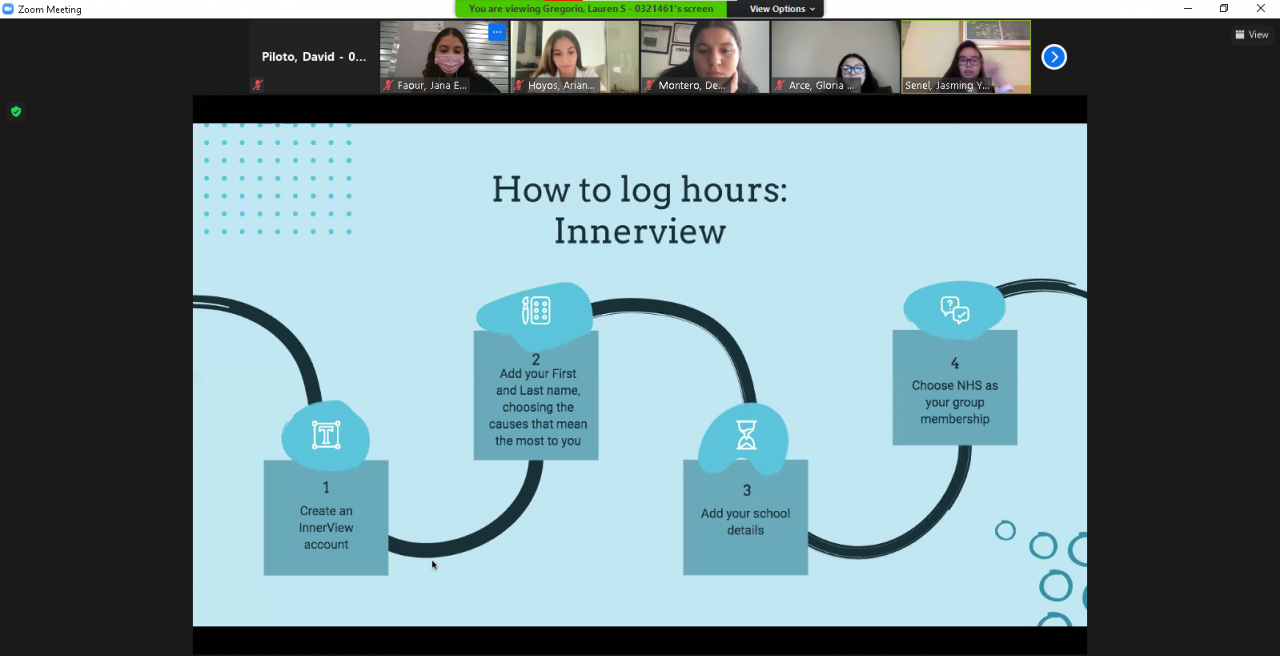The image size is (1280, 656).
Task: Click the 'Choose NHS as your group membership' box
Action: coord(955,388)
